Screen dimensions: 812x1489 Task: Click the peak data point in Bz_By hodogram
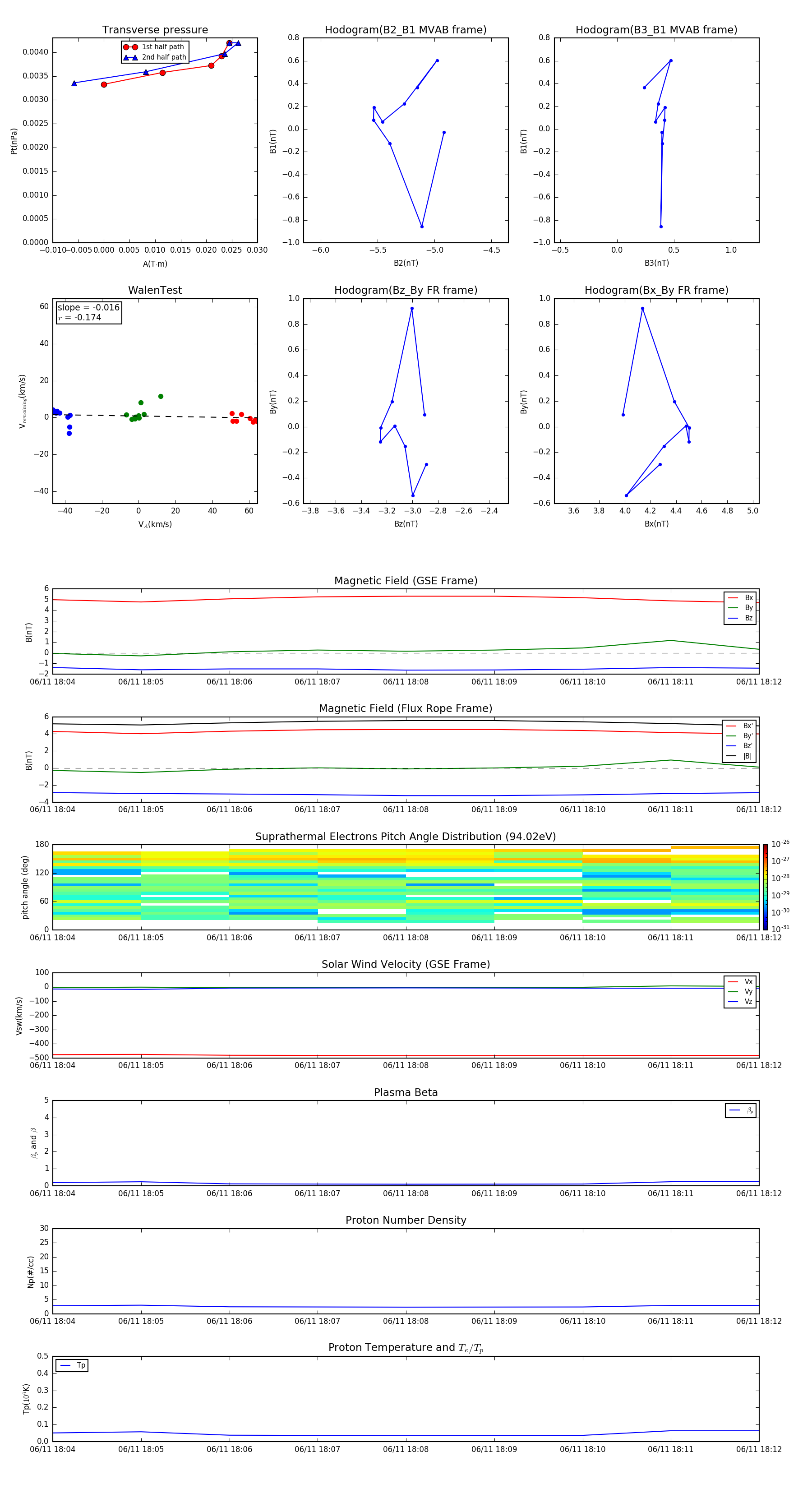pyautogui.click(x=412, y=308)
